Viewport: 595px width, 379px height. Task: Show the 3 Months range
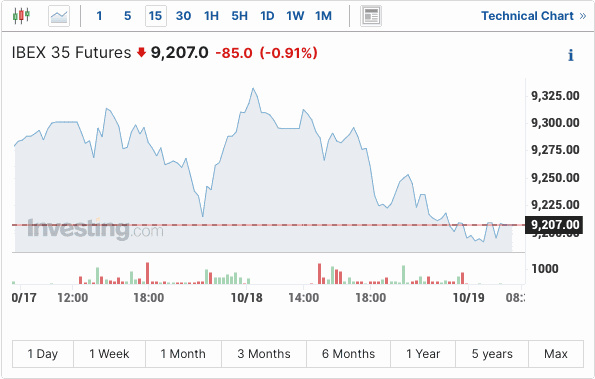click(x=264, y=354)
